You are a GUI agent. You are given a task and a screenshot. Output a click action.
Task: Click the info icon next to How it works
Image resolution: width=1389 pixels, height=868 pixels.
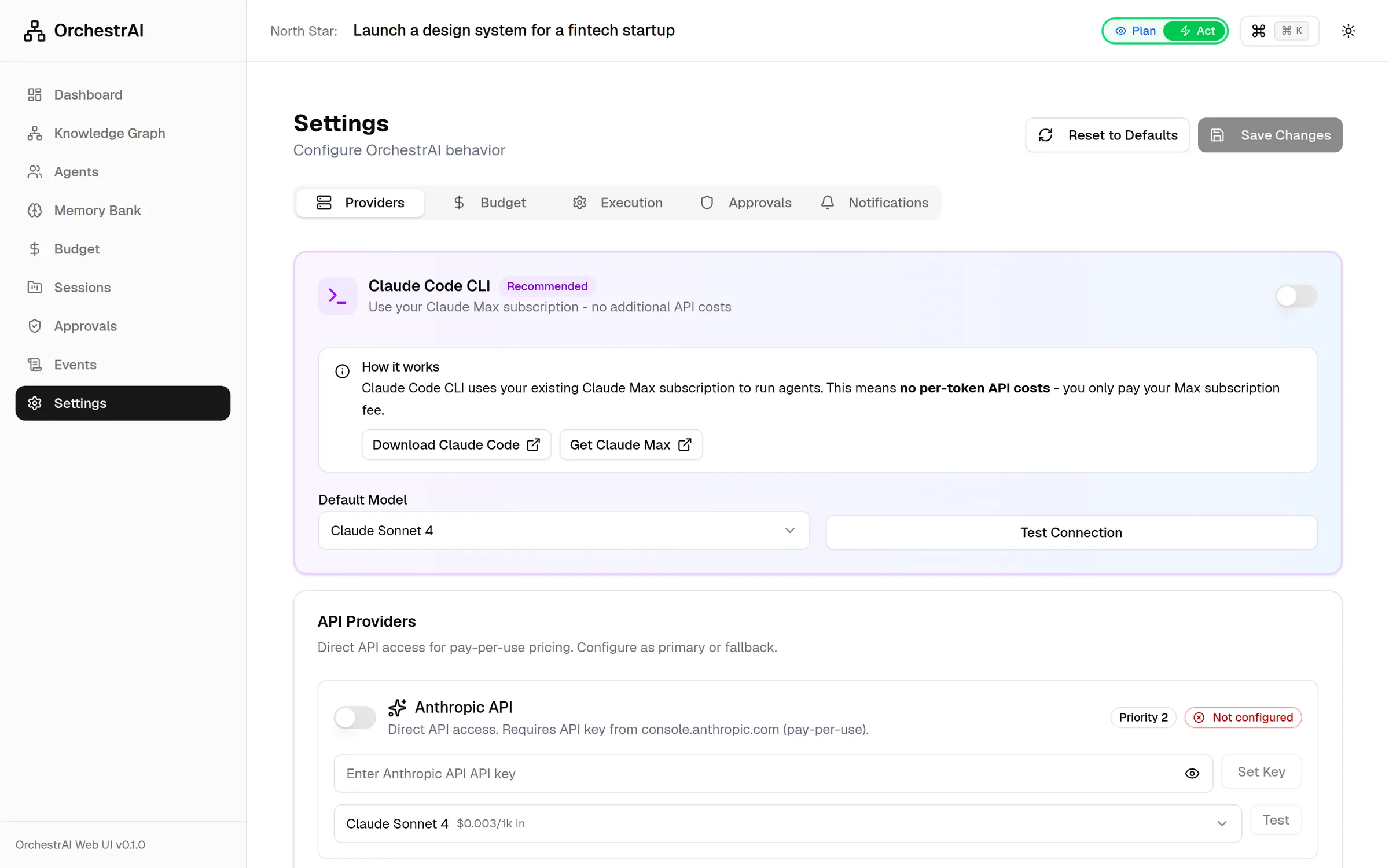342,371
